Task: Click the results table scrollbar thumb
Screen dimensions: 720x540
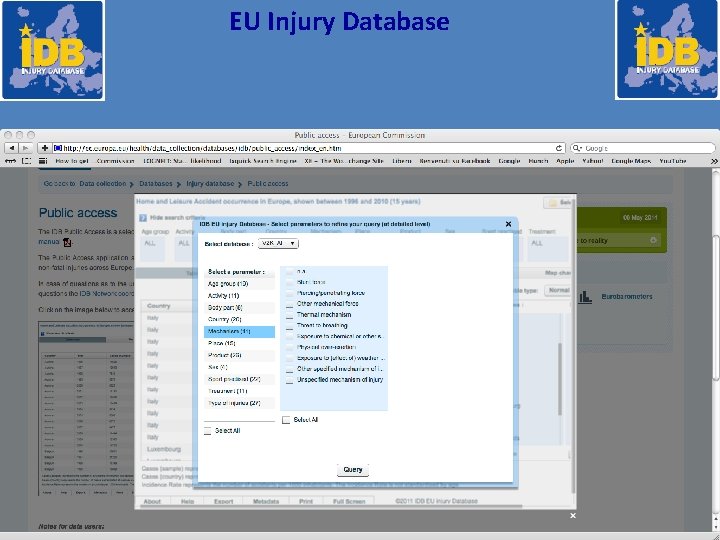Action: point(560,379)
